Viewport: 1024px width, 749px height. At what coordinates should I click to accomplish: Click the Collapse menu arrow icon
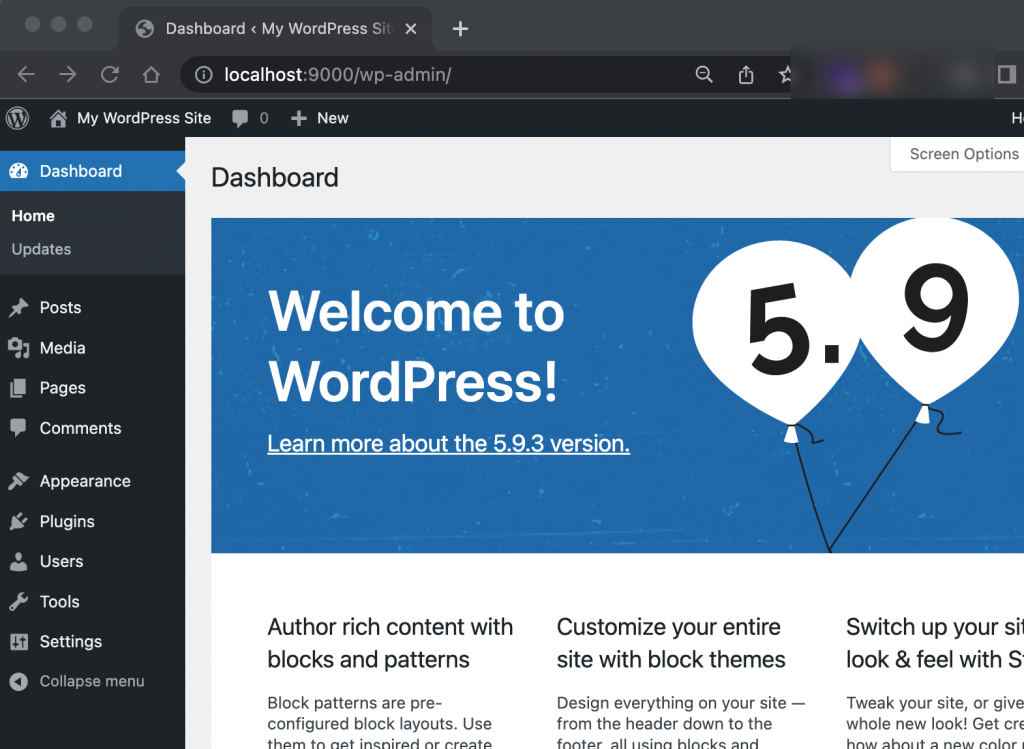[x=19, y=681]
